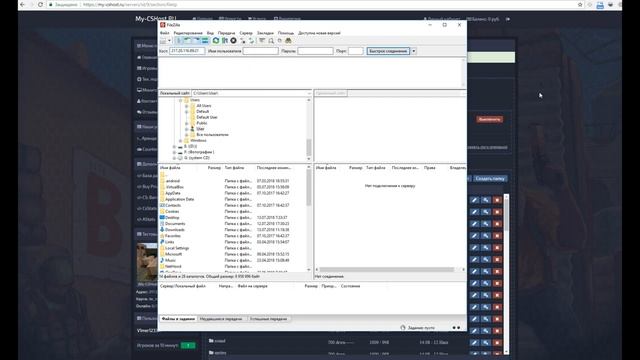
Task: Open the Вид menu
Action: coord(210,33)
